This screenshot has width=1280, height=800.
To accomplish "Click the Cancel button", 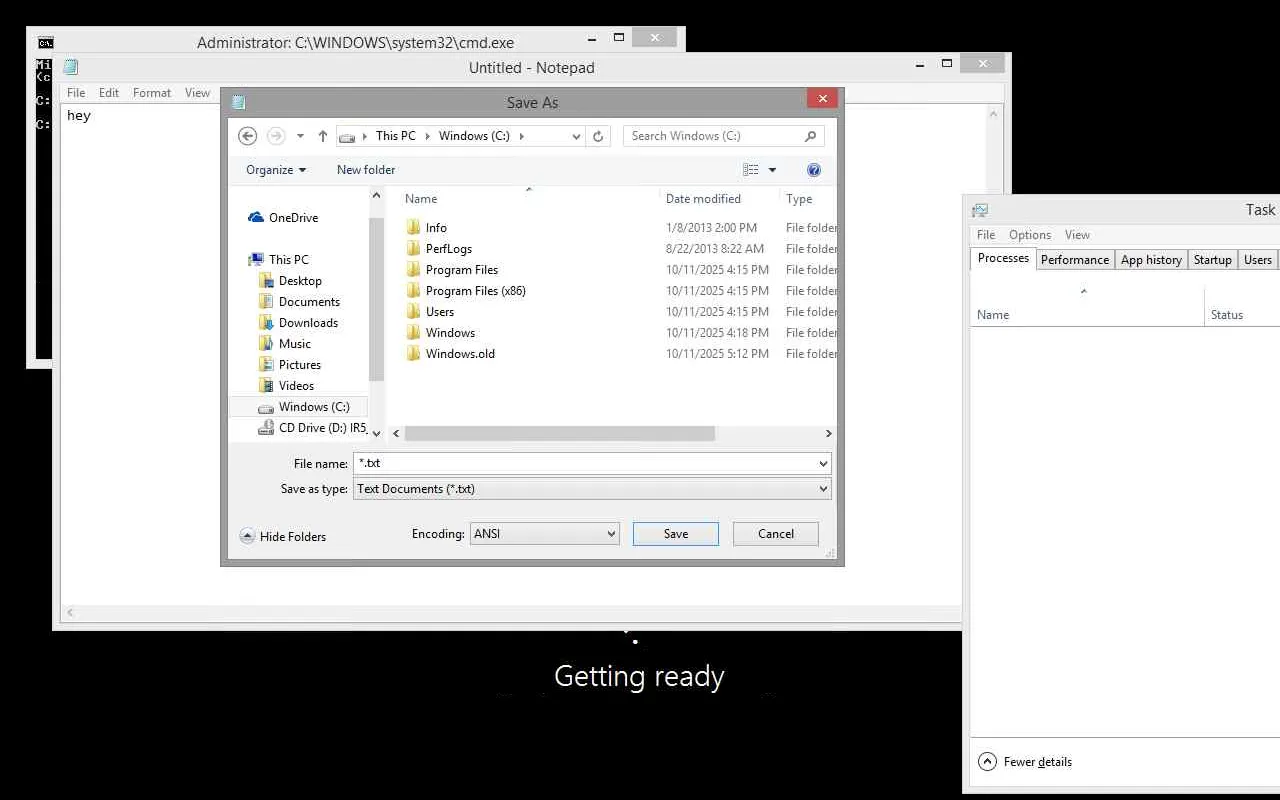I will (x=776, y=534).
